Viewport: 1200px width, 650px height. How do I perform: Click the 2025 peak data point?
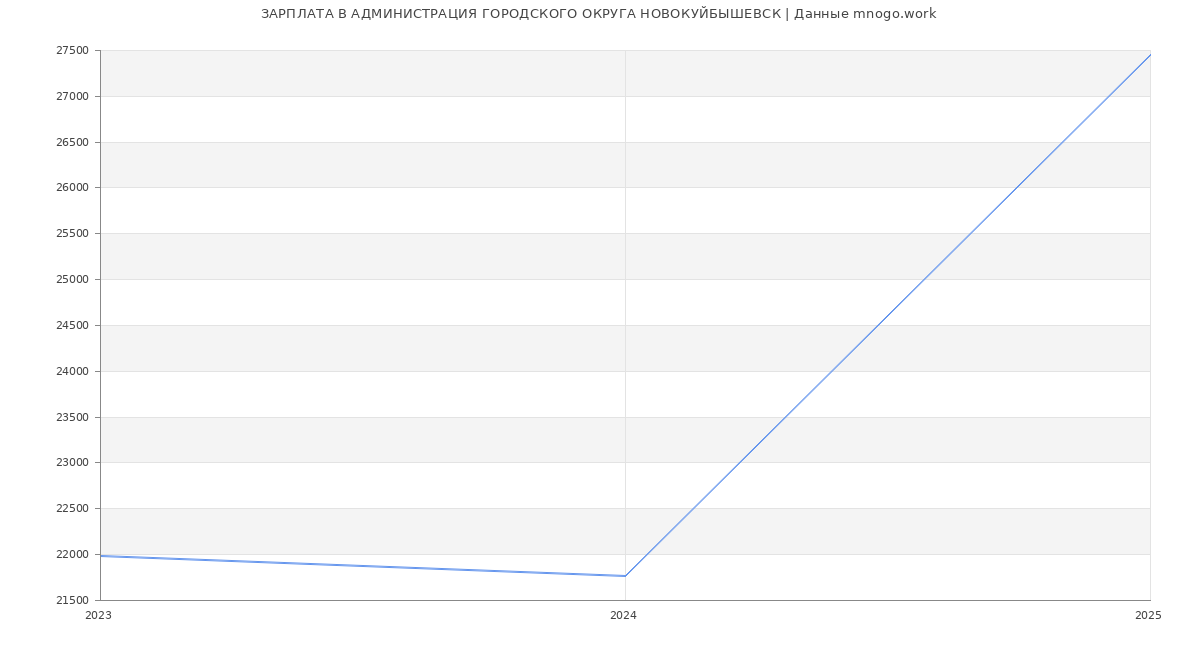[x=1150, y=55]
